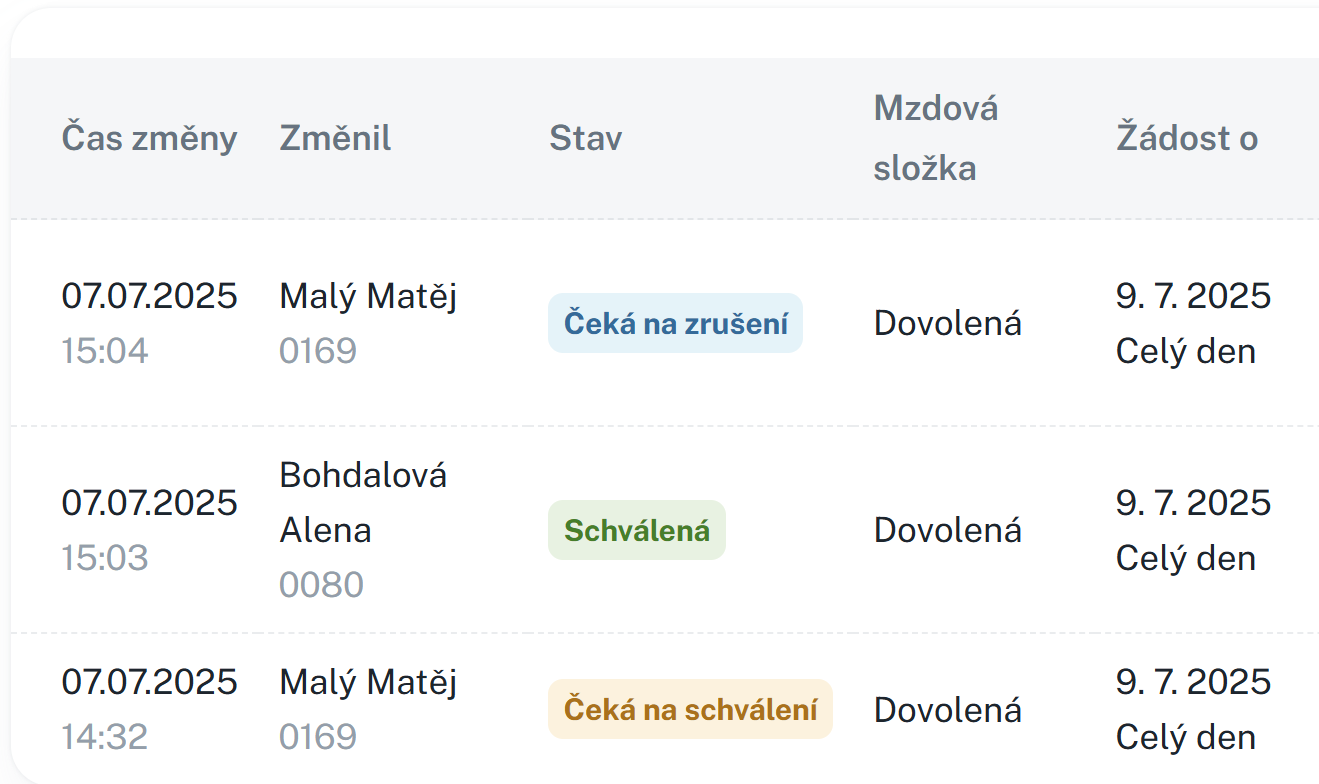Viewport: 1319px width, 784px height.
Task: Click Malý Matěj in the 15:04 row
Action: click(x=368, y=297)
